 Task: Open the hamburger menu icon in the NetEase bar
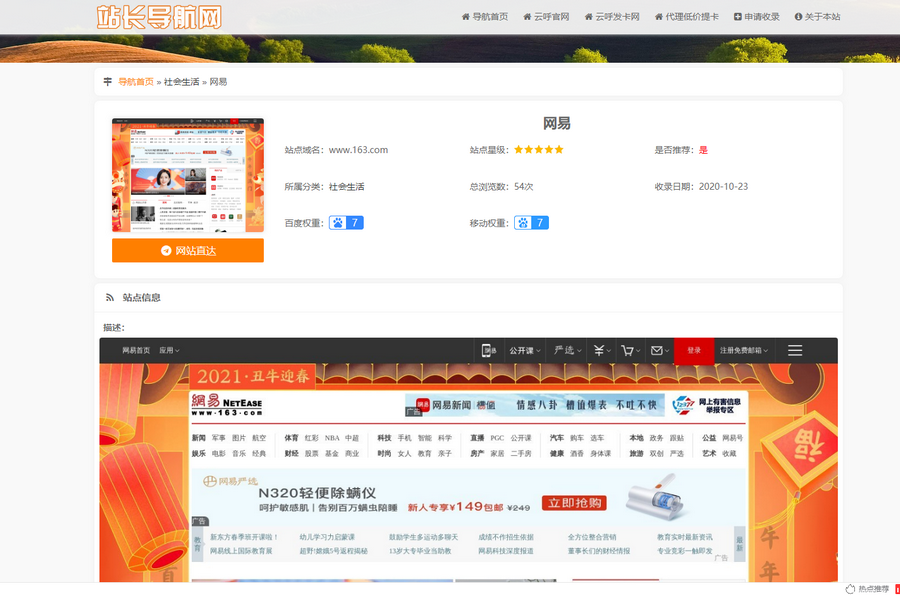(795, 350)
